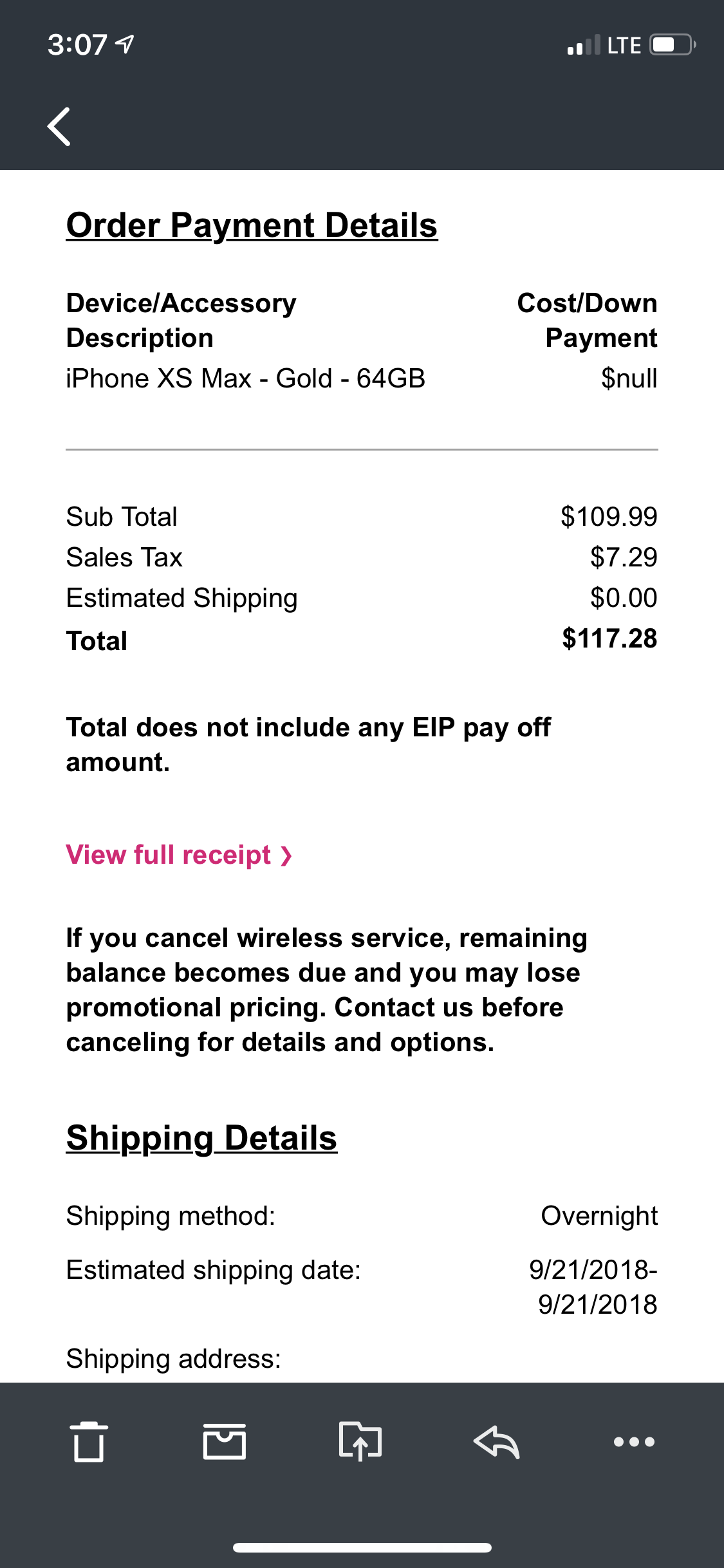
Task: Open more options via three dots
Action: pyautogui.click(x=634, y=1442)
